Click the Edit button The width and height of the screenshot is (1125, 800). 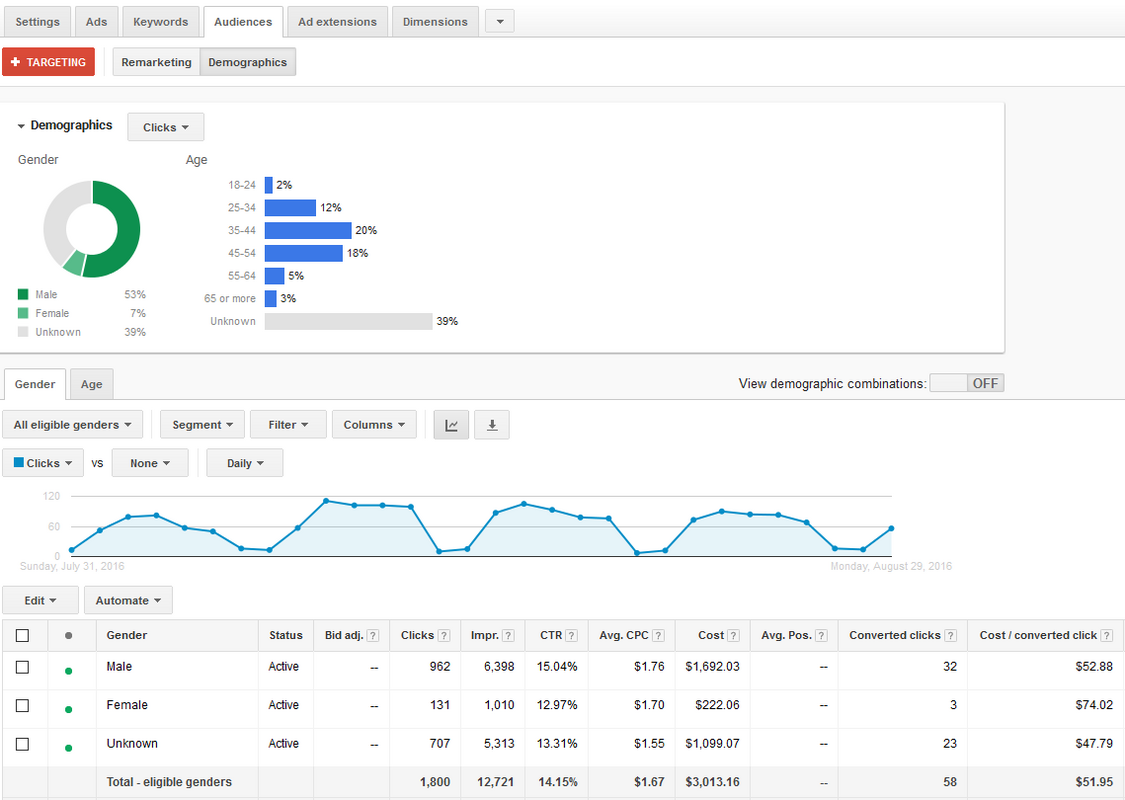(x=40, y=599)
